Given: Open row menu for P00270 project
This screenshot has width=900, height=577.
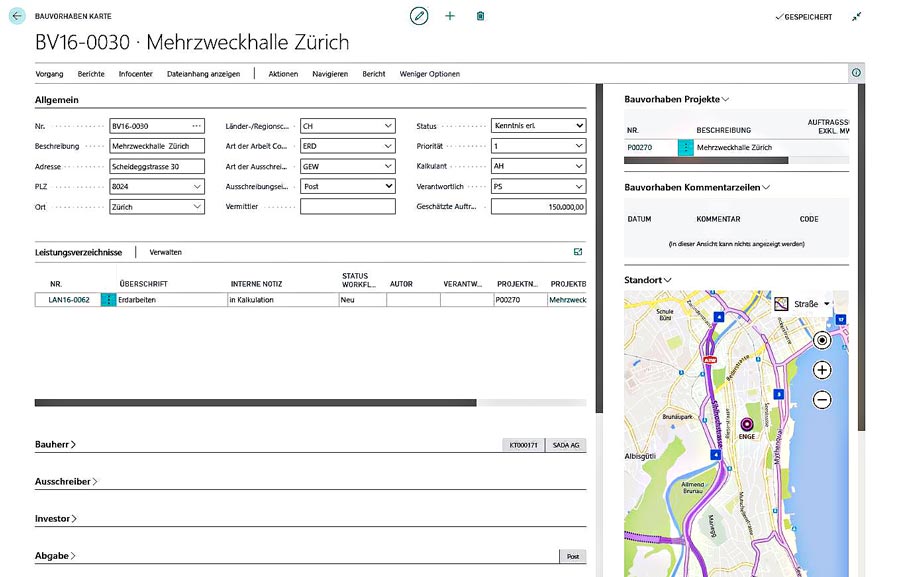Looking at the screenshot, I should [x=686, y=148].
